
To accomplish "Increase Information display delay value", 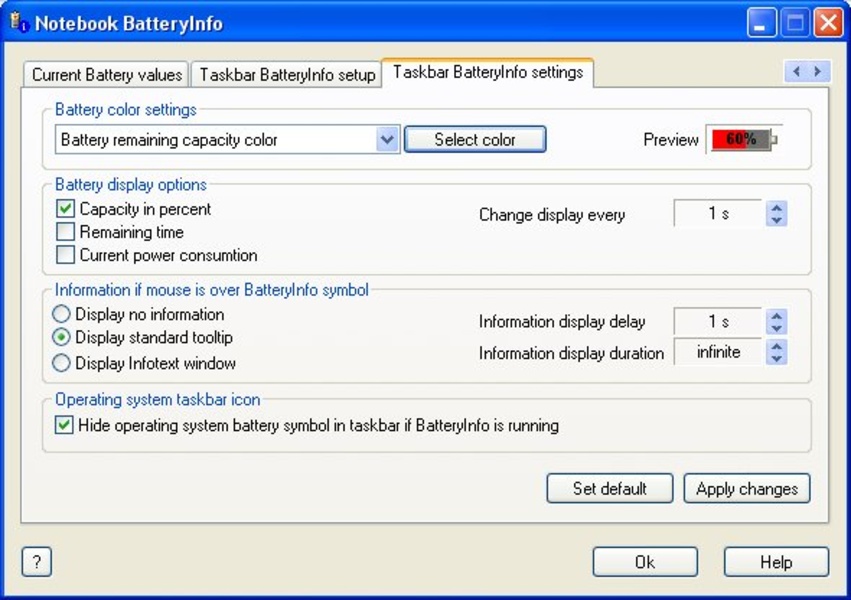I will tap(777, 316).
